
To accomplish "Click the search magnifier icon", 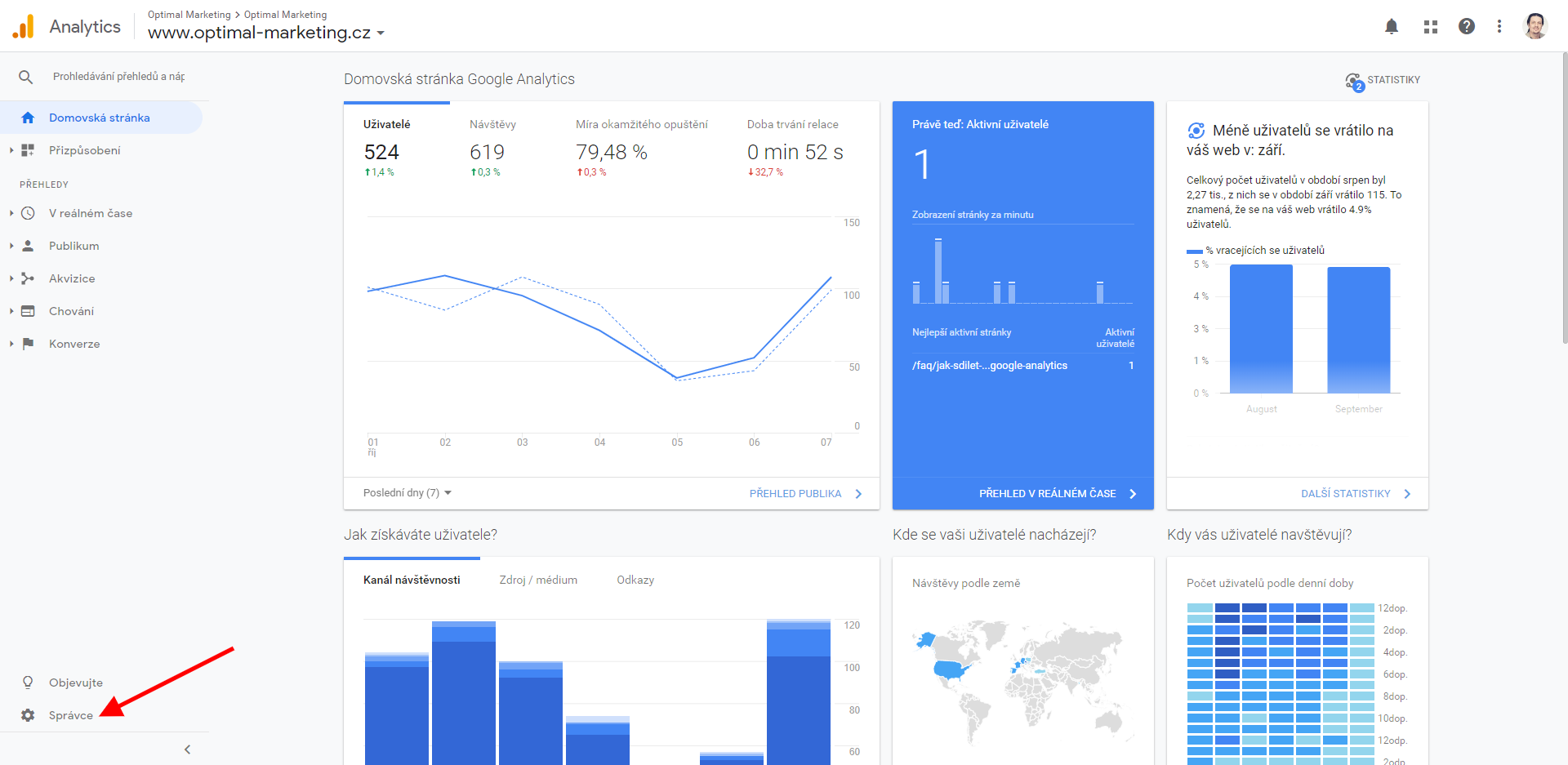I will [x=26, y=77].
